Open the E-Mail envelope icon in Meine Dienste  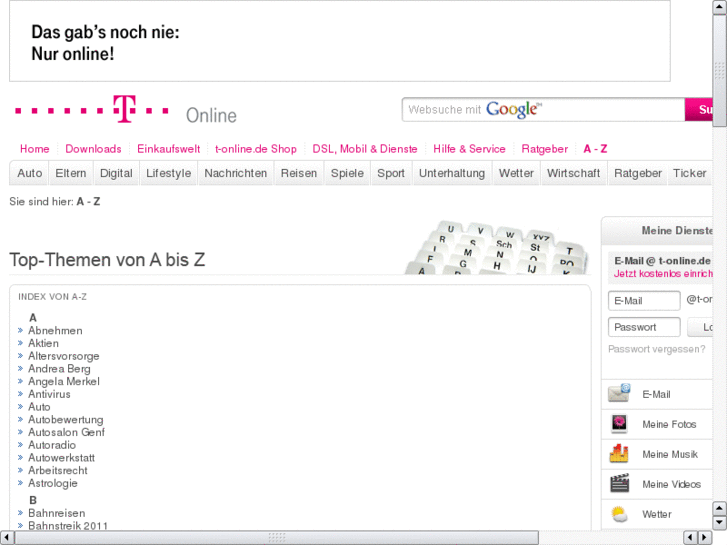(619, 393)
